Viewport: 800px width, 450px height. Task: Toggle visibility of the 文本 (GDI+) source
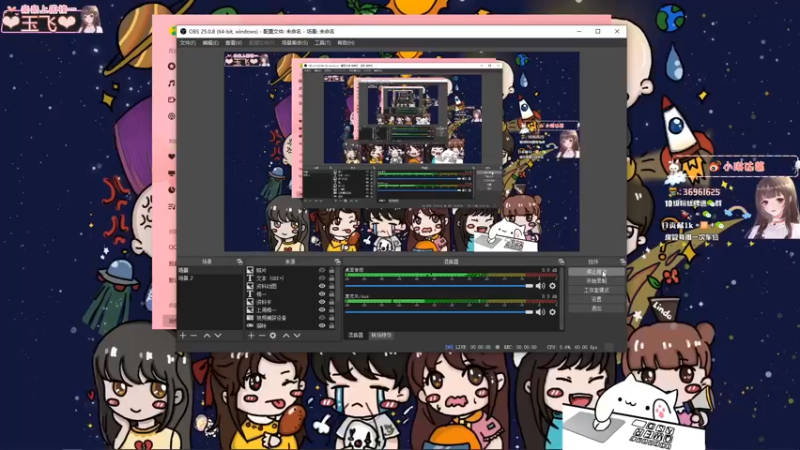click(322, 279)
